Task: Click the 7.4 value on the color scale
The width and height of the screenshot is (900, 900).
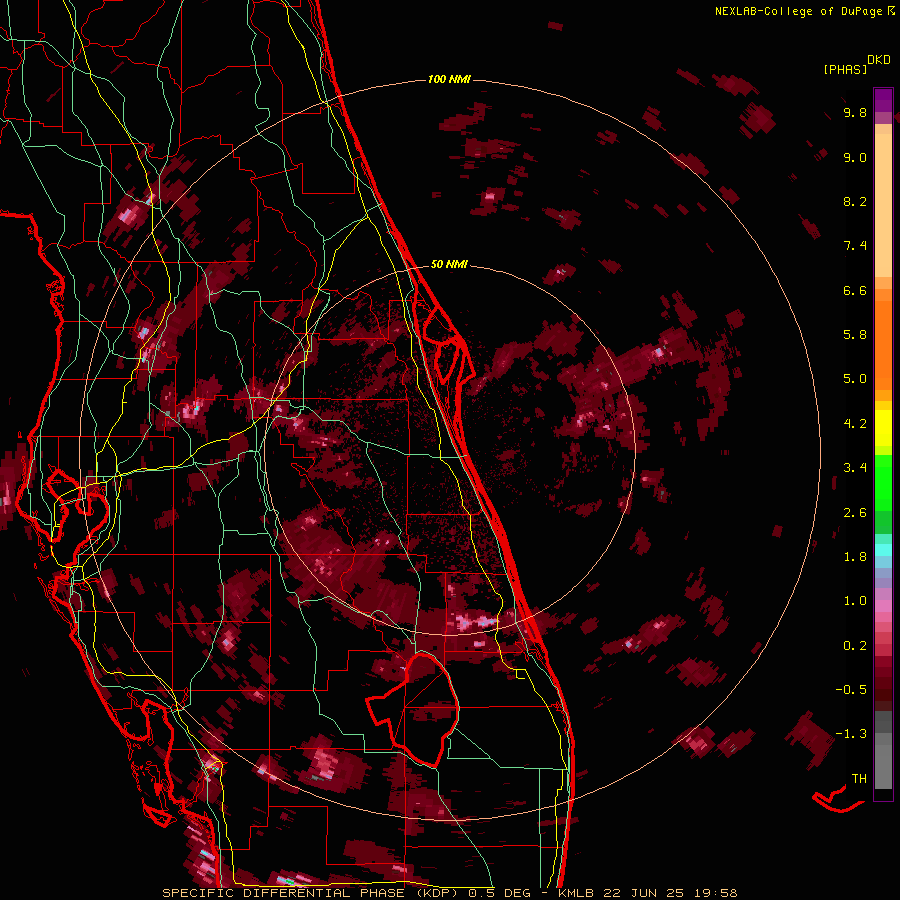Action: click(855, 246)
